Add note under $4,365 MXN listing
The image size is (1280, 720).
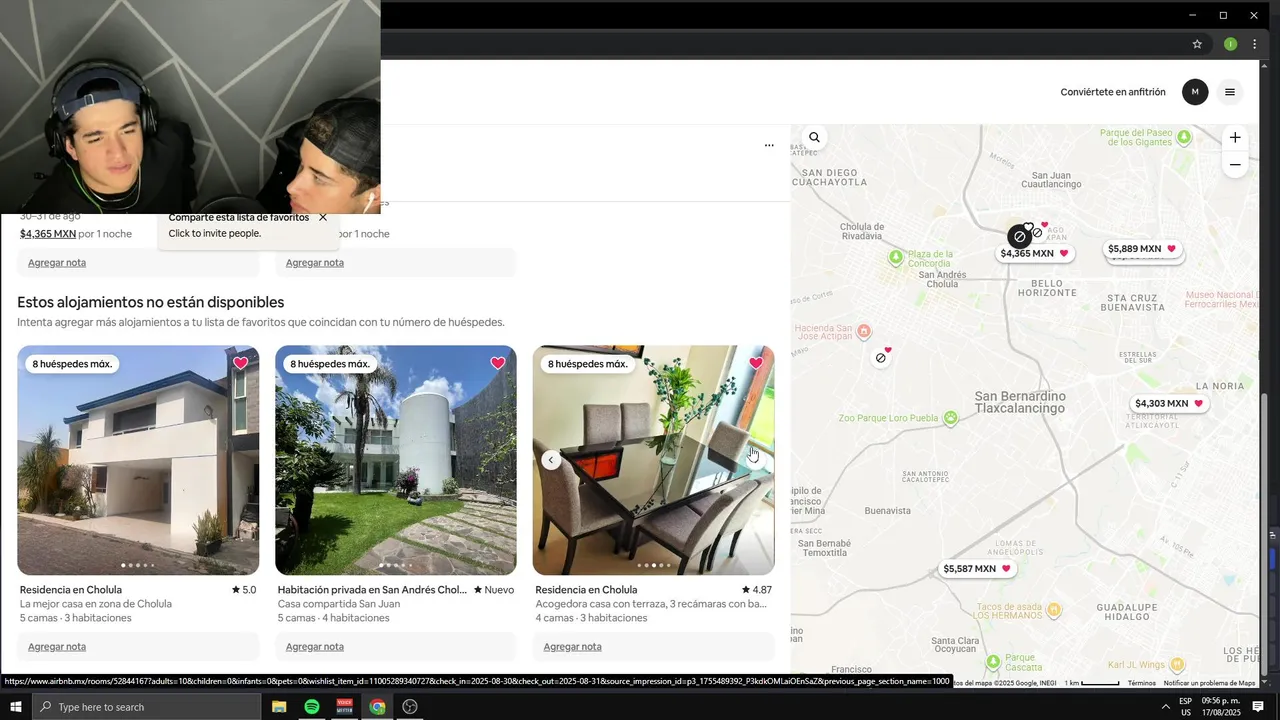pos(57,263)
